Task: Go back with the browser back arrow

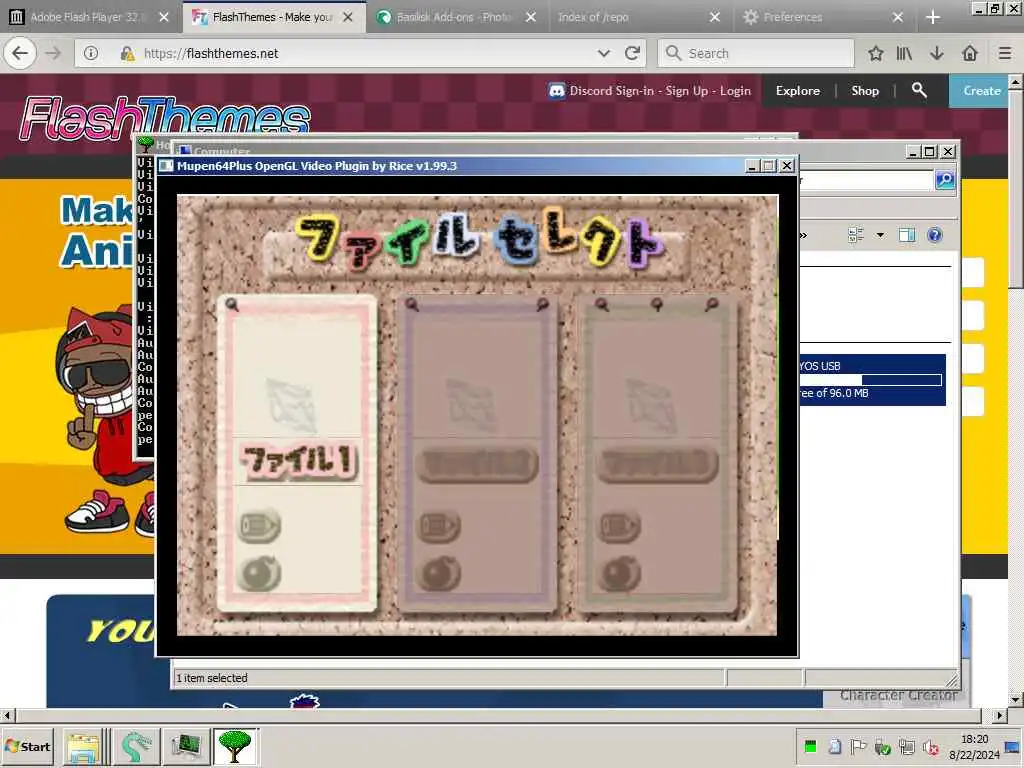Action: point(20,53)
